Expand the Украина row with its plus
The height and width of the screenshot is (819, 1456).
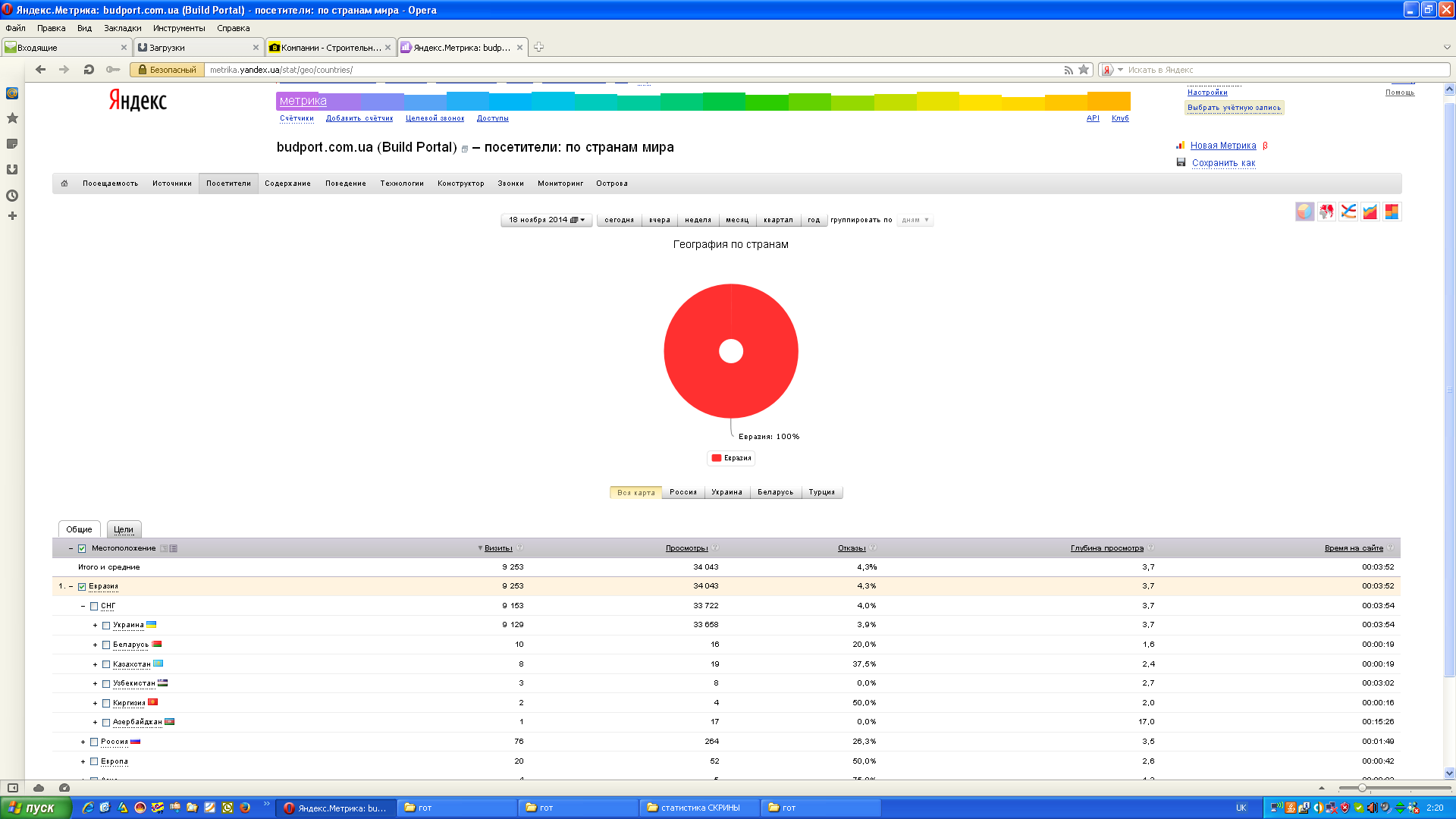[x=96, y=626]
